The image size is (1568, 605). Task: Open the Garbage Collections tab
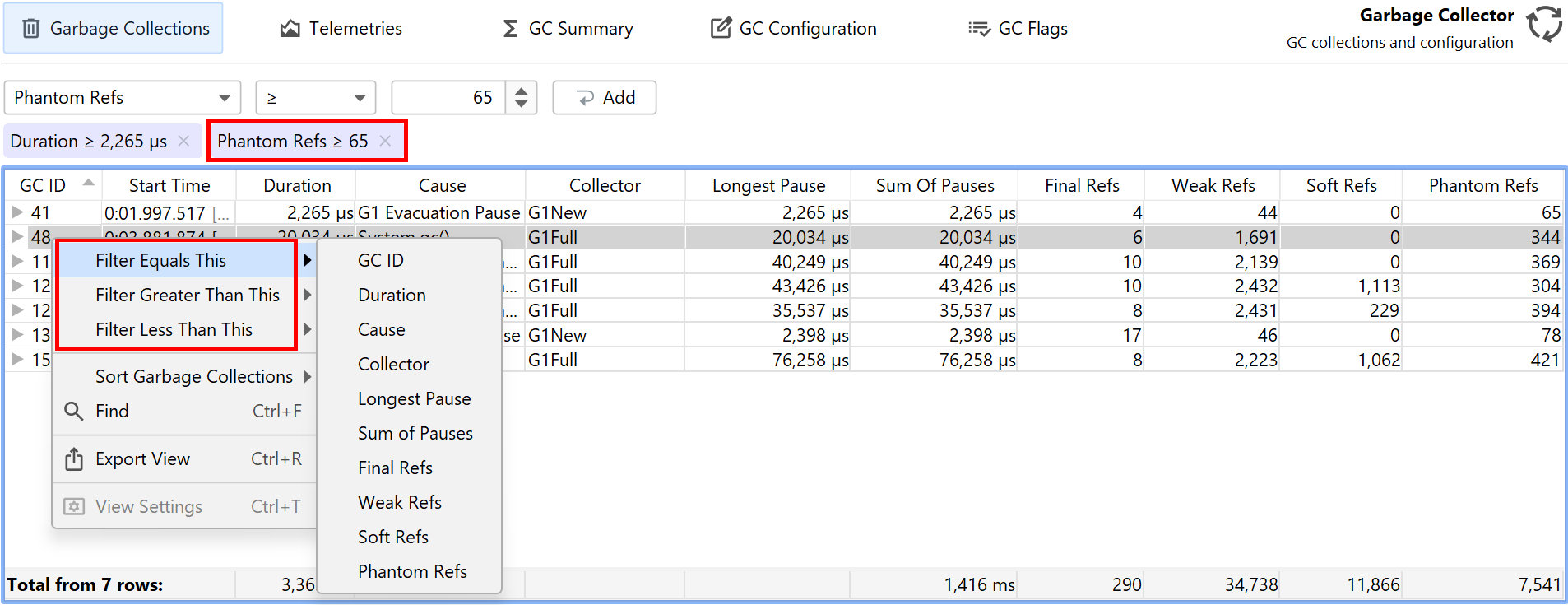point(114,29)
